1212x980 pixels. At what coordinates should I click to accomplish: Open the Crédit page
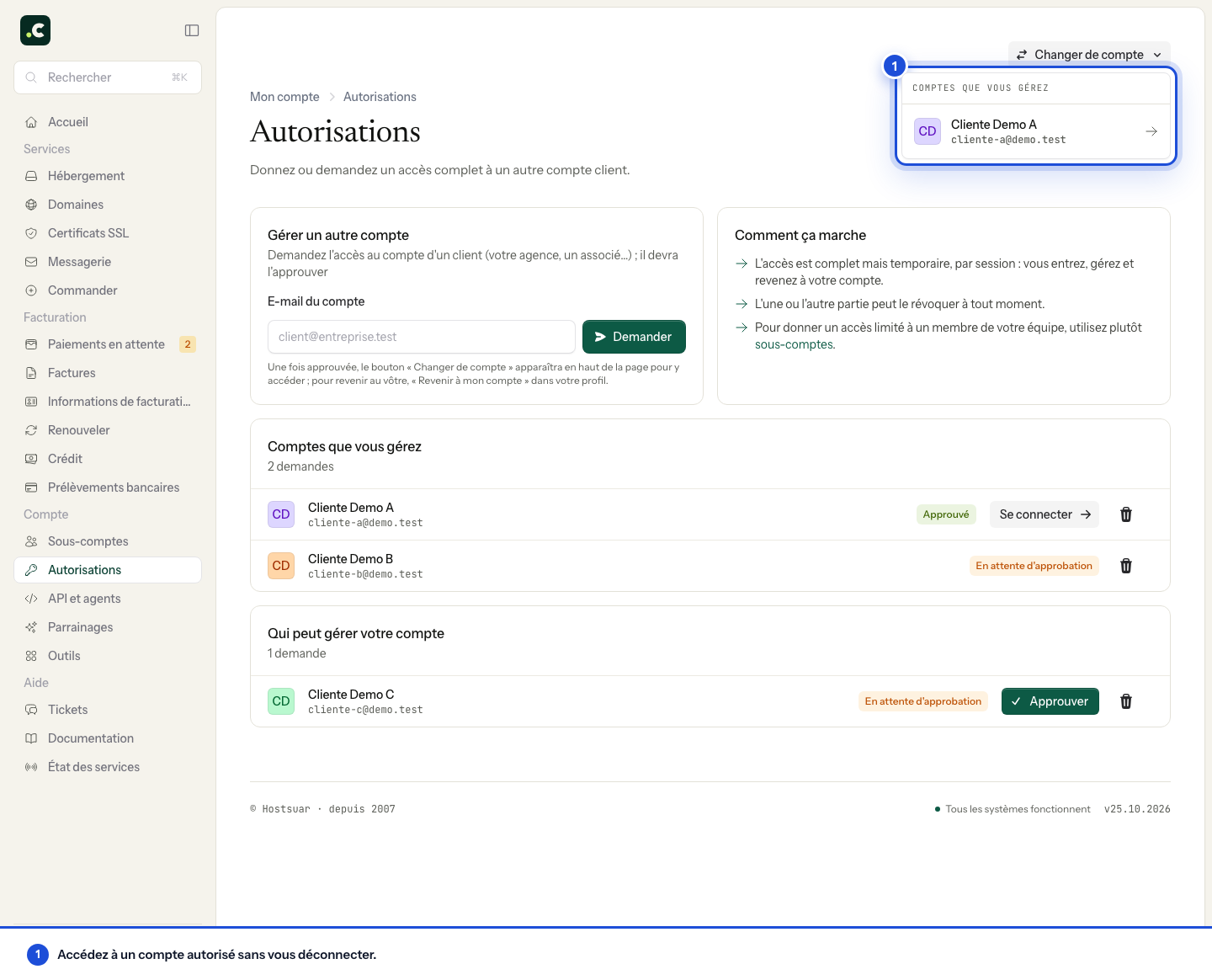click(108, 459)
